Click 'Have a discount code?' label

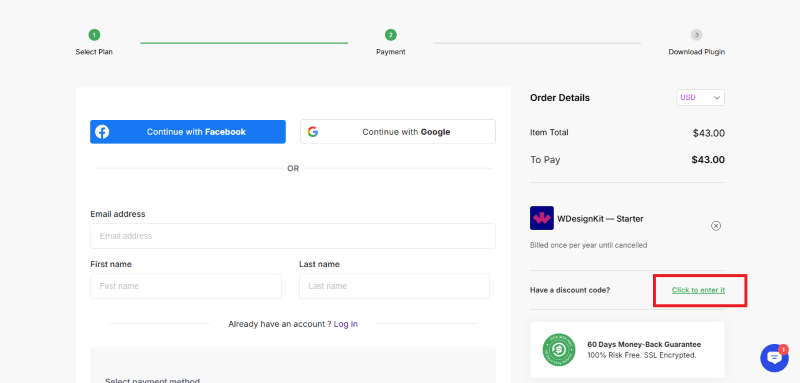coord(570,290)
